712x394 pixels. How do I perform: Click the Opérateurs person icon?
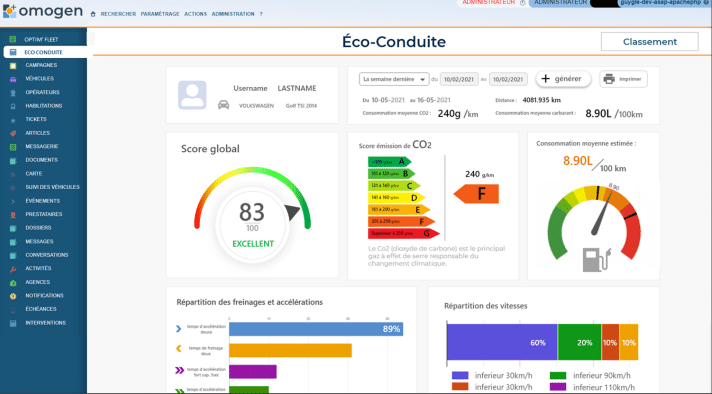coord(13,93)
